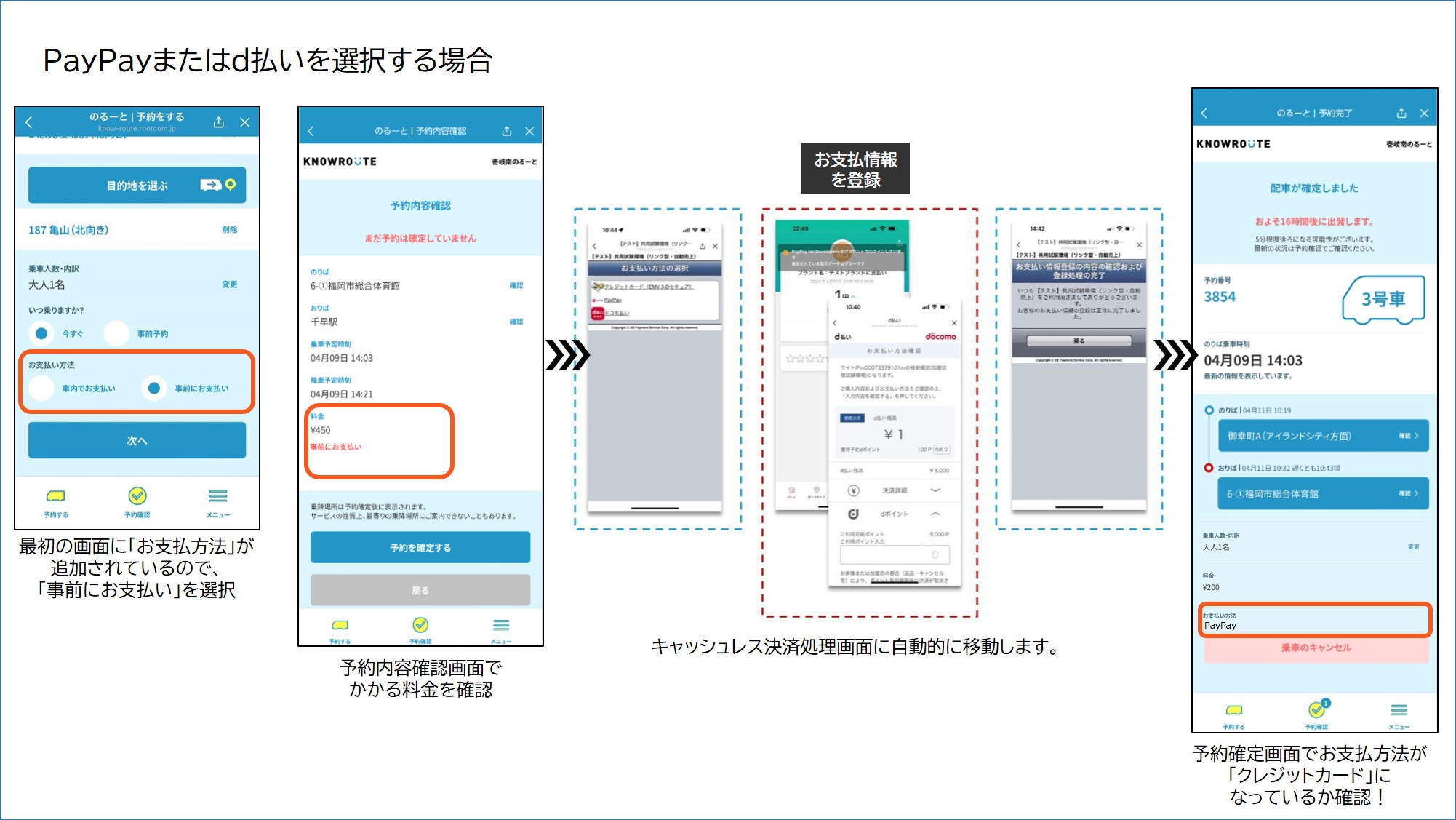Collapse dポイント section chevron
Viewport: 1456px width, 820px height.
(x=935, y=514)
